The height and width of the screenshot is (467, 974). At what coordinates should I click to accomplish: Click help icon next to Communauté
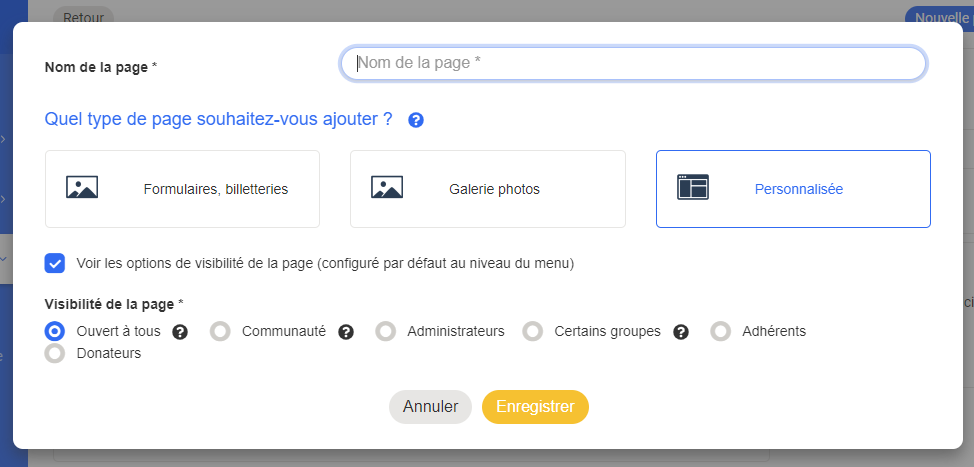346,332
